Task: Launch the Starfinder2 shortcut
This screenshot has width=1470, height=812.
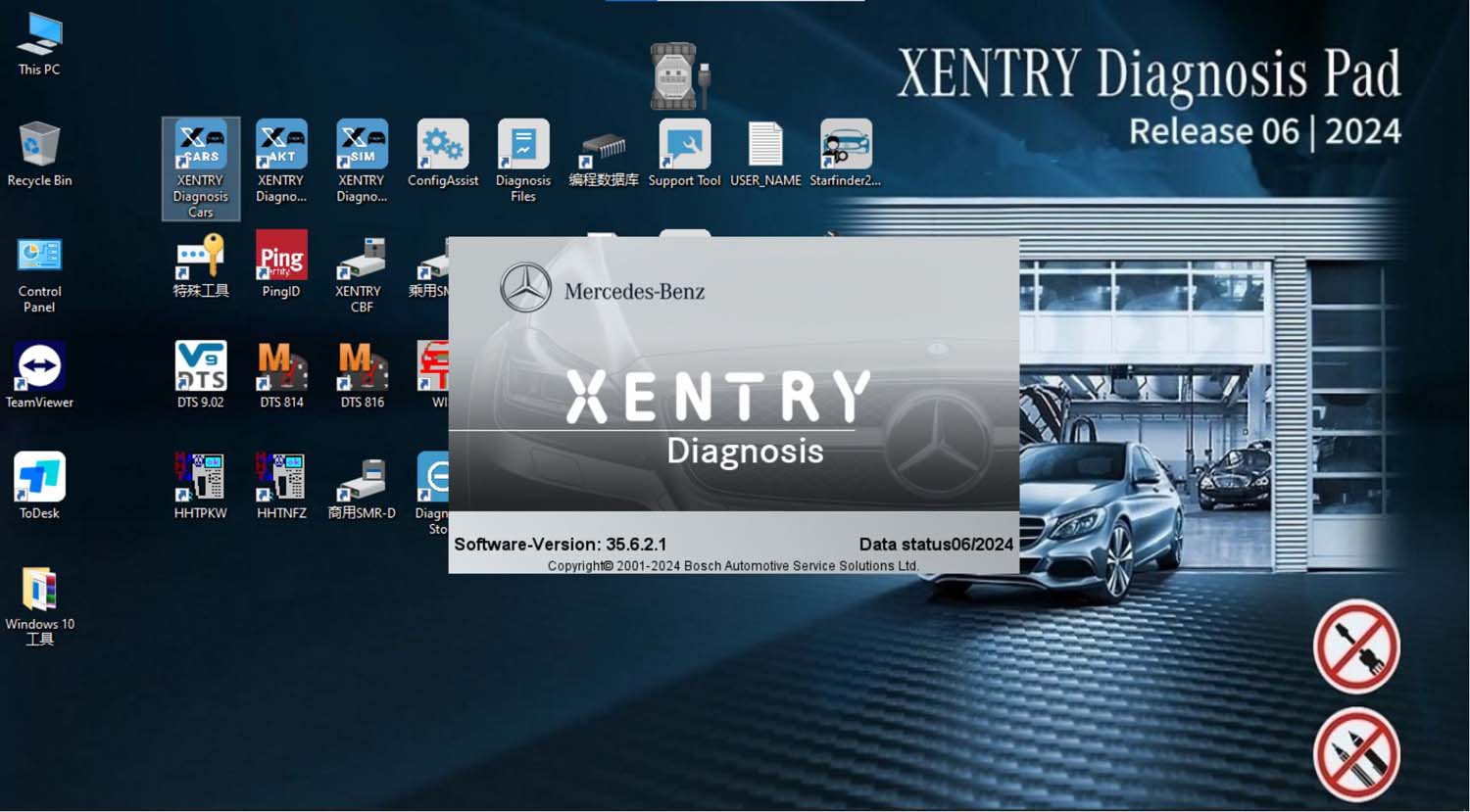Action: 846,147
